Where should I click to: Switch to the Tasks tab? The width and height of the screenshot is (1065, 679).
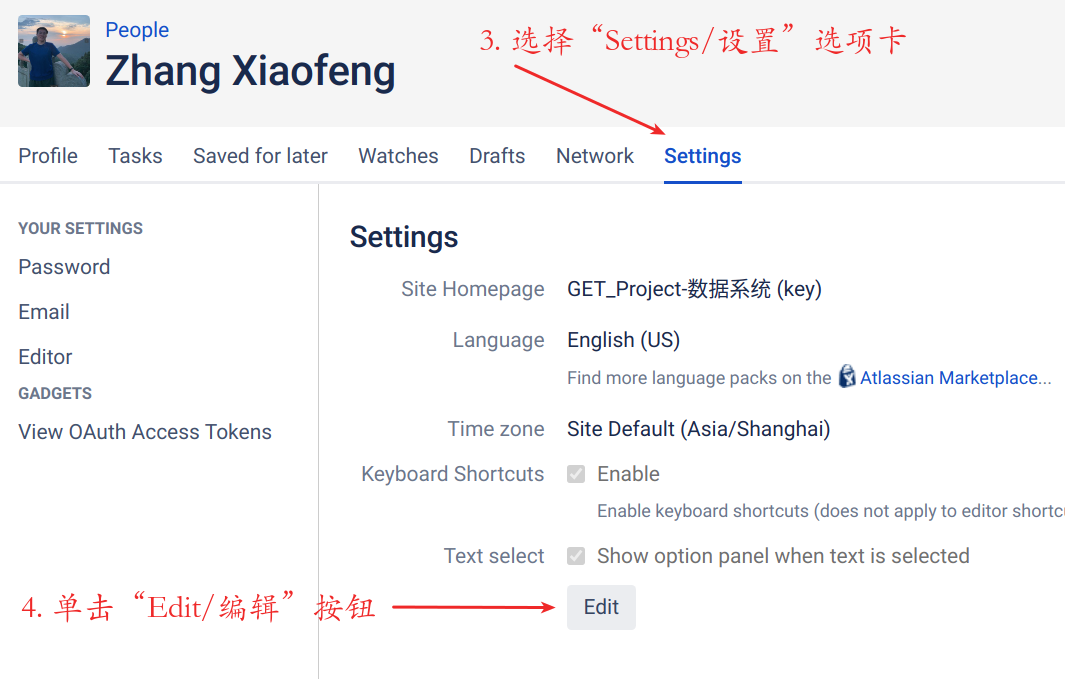coord(135,156)
